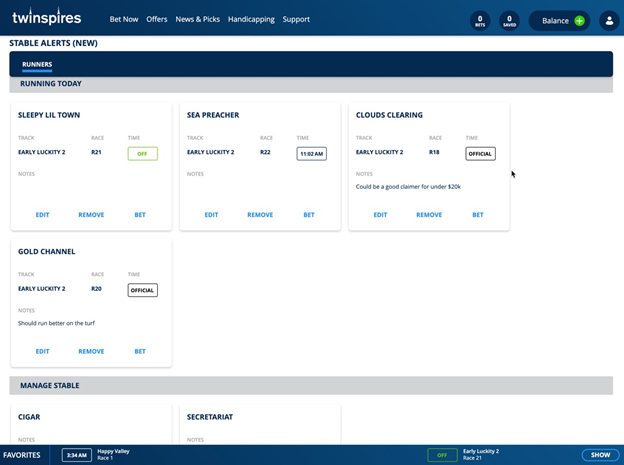Viewport: 624px width, 465px height.
Task: Edit the Gold Channel runner
Action: coord(43,351)
